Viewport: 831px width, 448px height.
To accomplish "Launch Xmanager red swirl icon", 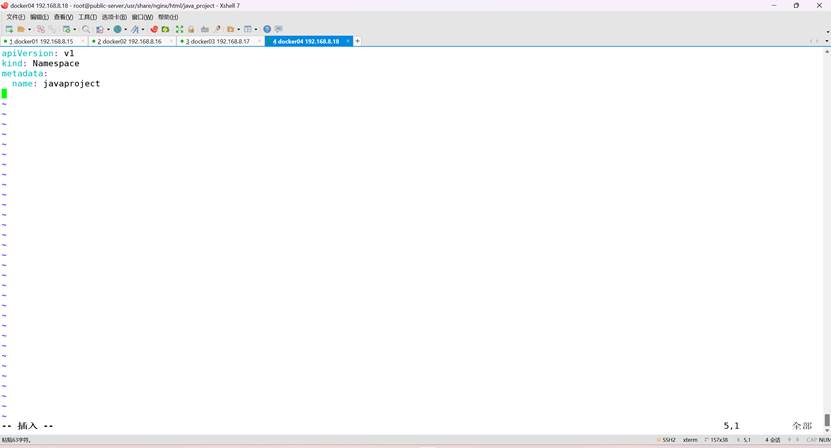I will coord(154,29).
